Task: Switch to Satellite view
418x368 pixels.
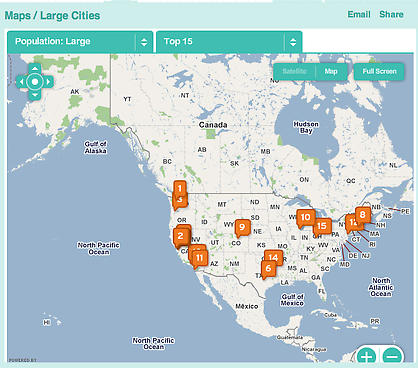Action: click(294, 71)
